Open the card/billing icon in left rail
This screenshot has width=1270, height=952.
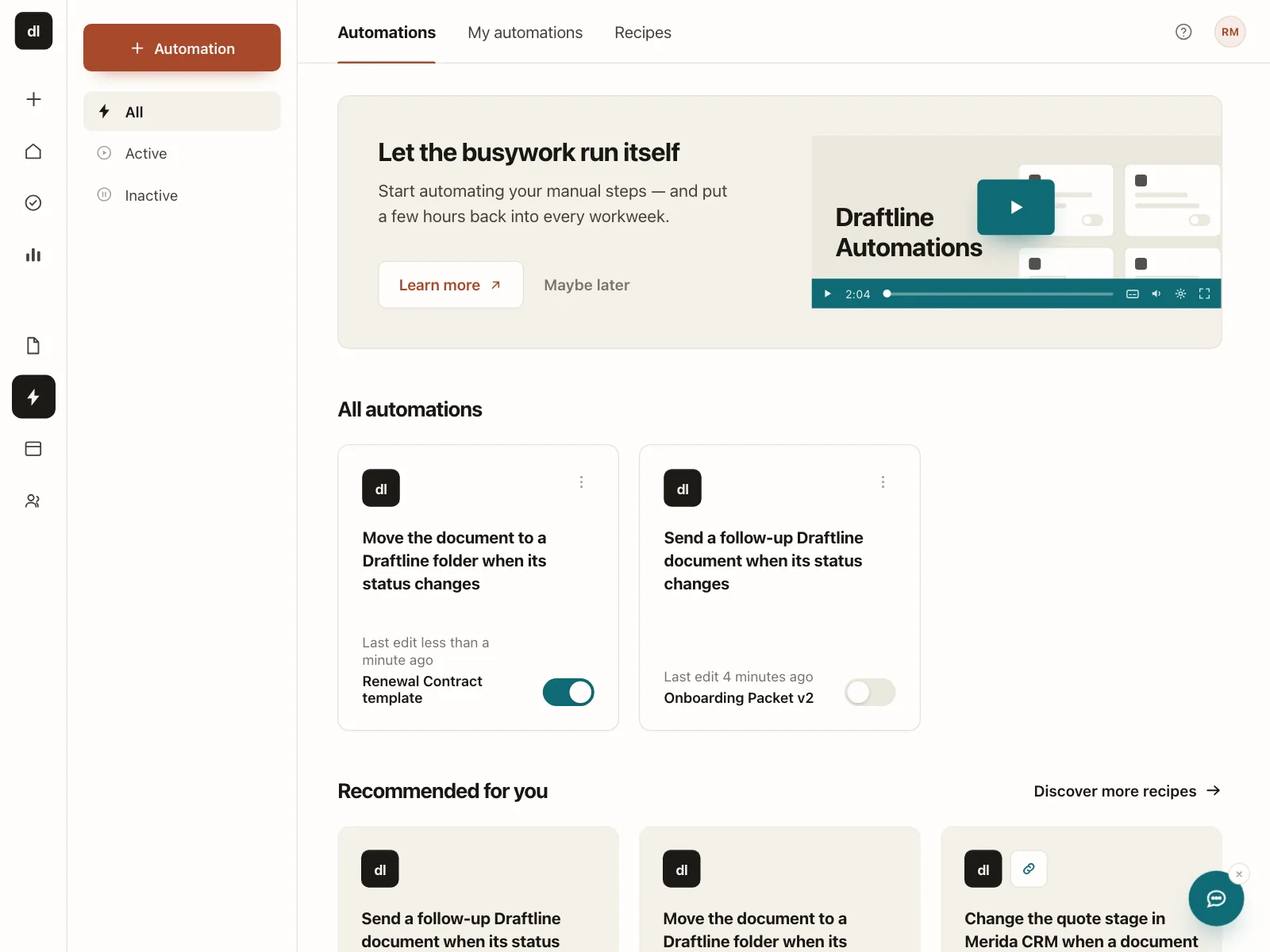(33, 449)
